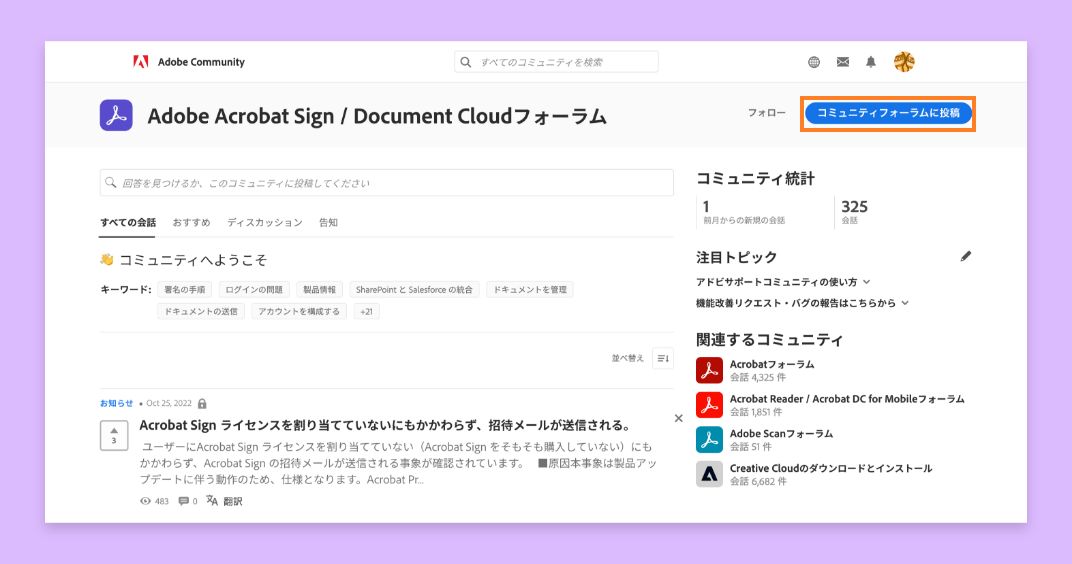Select the 製品情報 keyword chip
This screenshot has width=1072, height=564.
pos(319,289)
